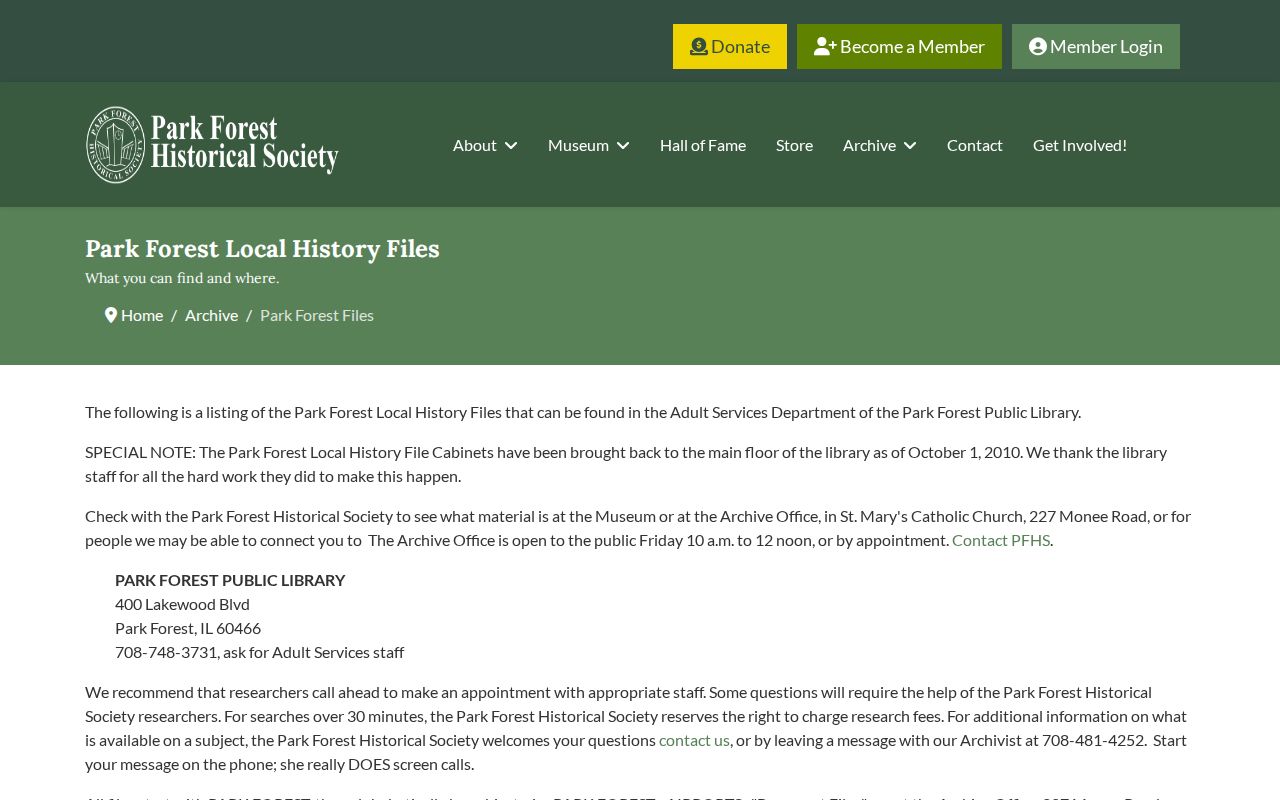Click the 'Park Forest Local History Files' heading
Viewport: 1280px width, 800px height.
click(262, 249)
